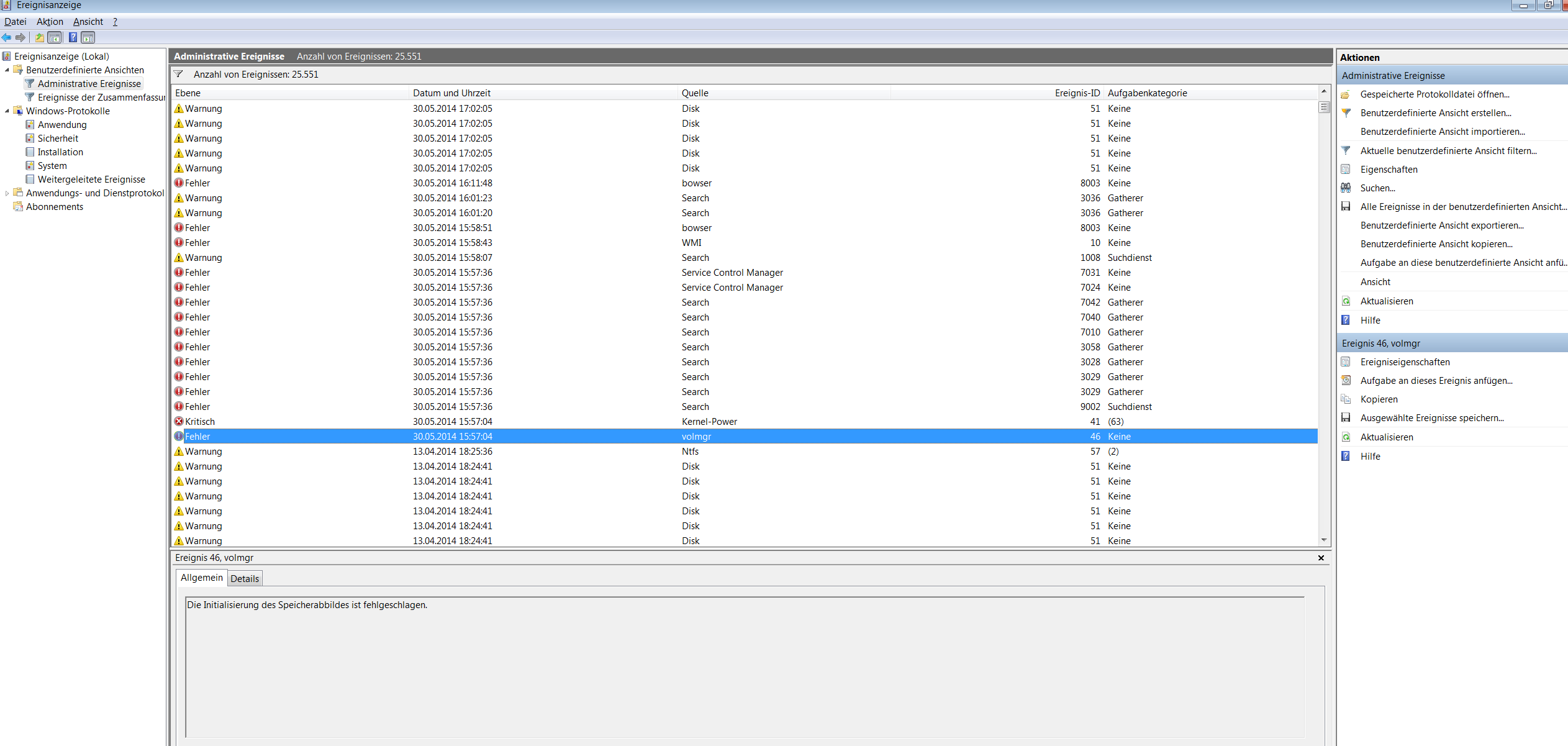Click event list vertical scrollbar down arrow
Viewport: 1568px width, 746px height.
point(1324,540)
